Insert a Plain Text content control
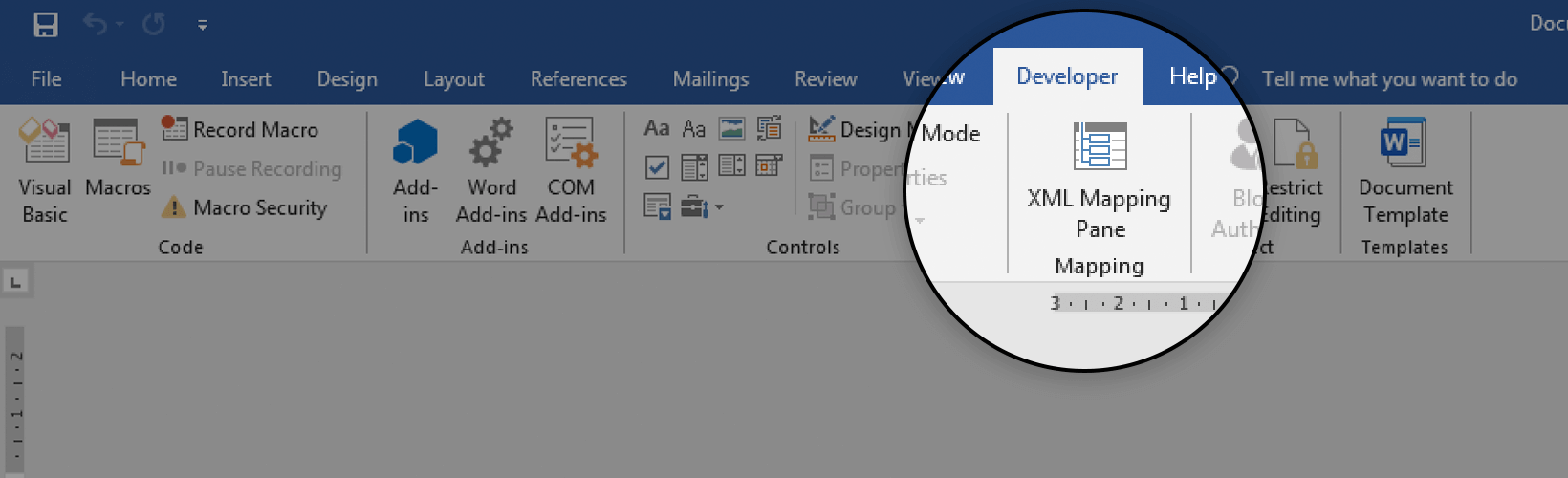 tap(694, 128)
